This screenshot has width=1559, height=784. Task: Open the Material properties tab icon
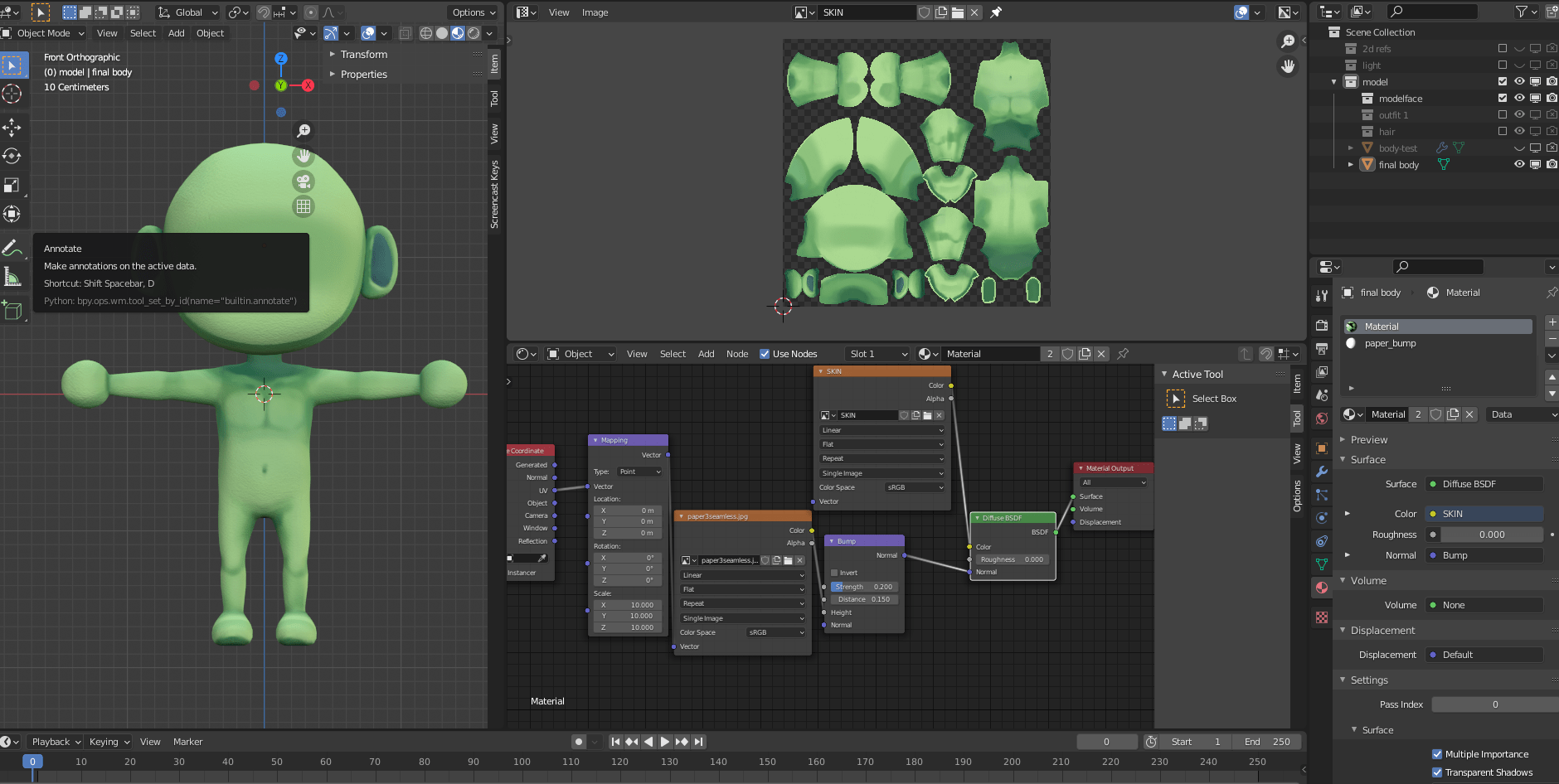pos(1322,588)
